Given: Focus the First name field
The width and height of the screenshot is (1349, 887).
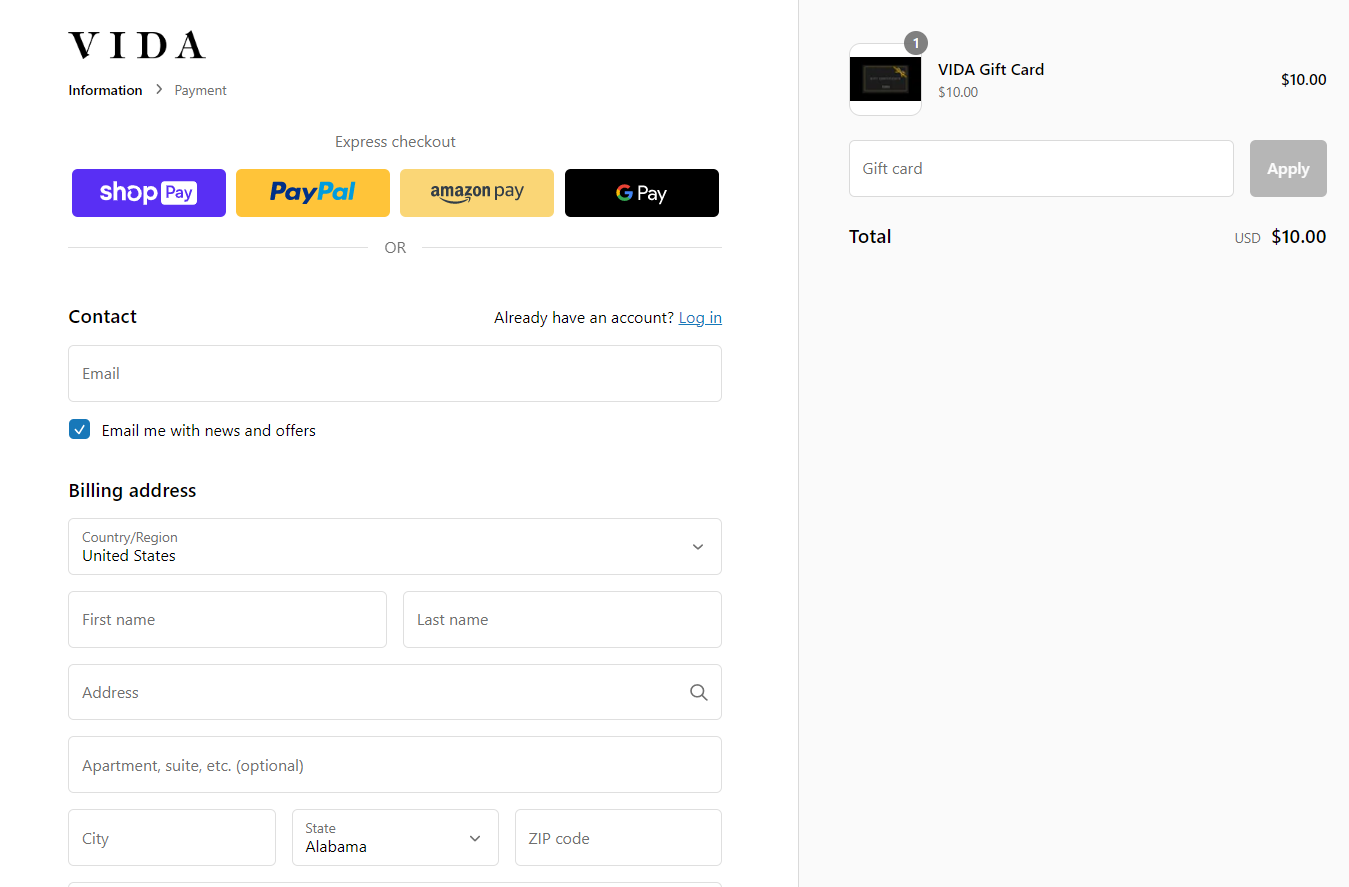Looking at the screenshot, I should [x=227, y=619].
